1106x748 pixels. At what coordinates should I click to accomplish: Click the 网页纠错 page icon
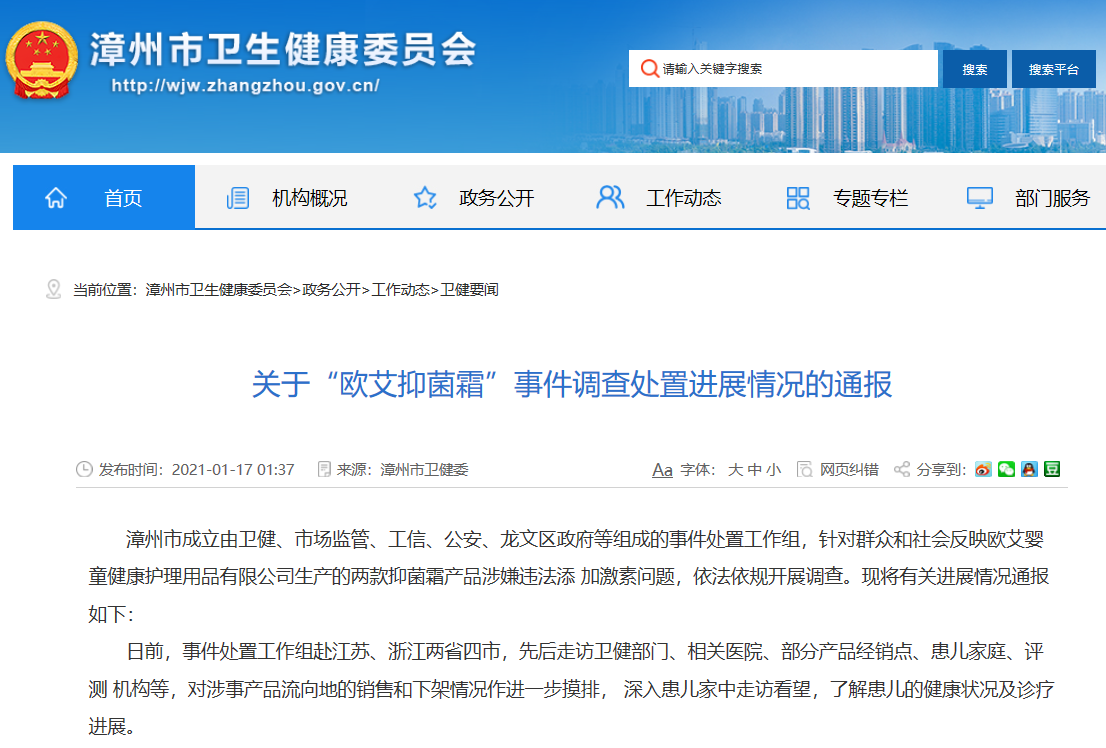(804, 469)
